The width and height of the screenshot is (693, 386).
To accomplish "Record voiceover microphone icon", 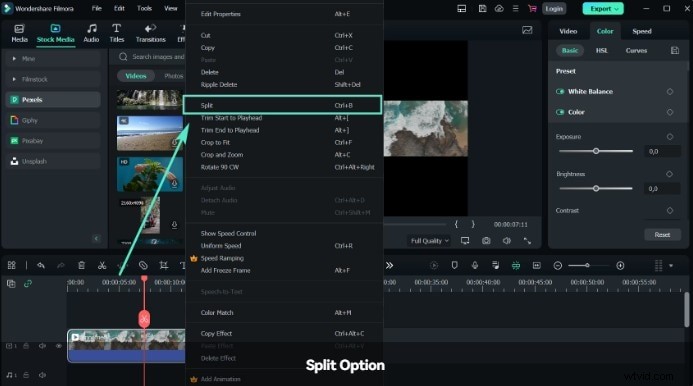I will 475,265.
